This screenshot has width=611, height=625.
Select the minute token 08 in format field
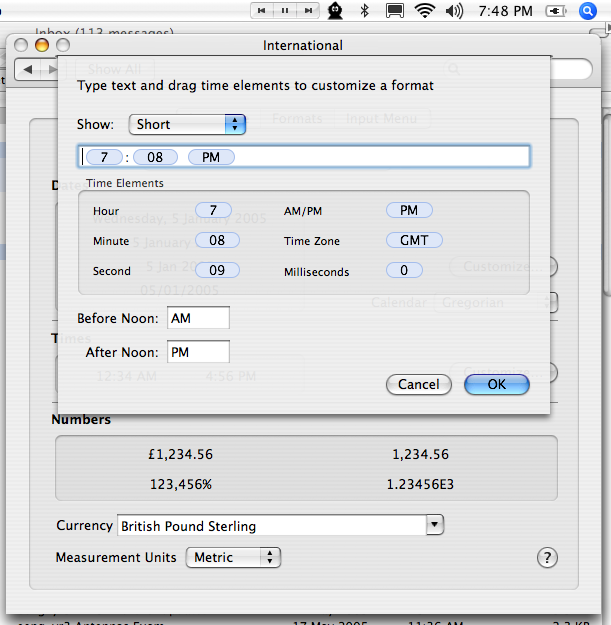click(x=155, y=157)
